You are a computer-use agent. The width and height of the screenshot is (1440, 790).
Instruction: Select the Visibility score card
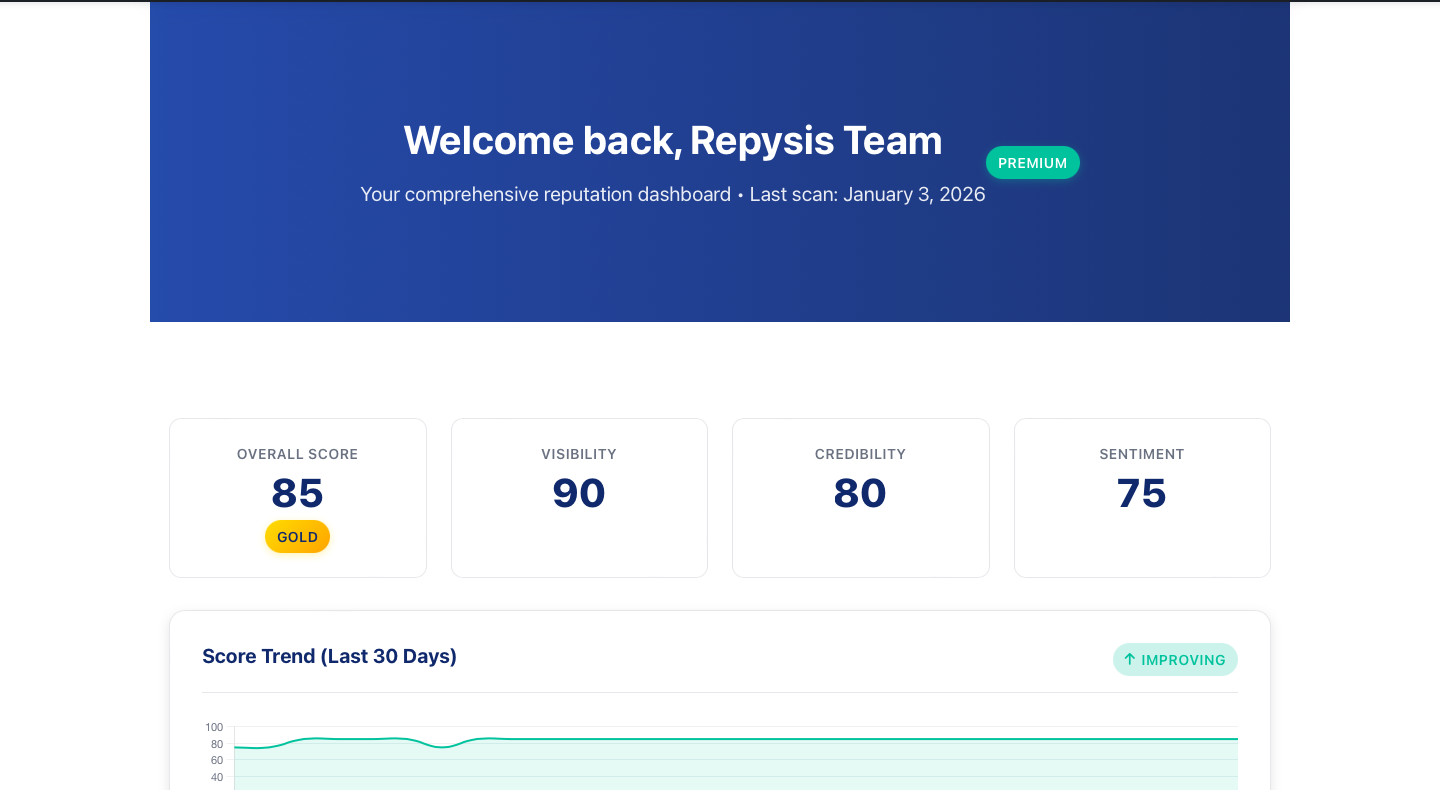coord(579,497)
